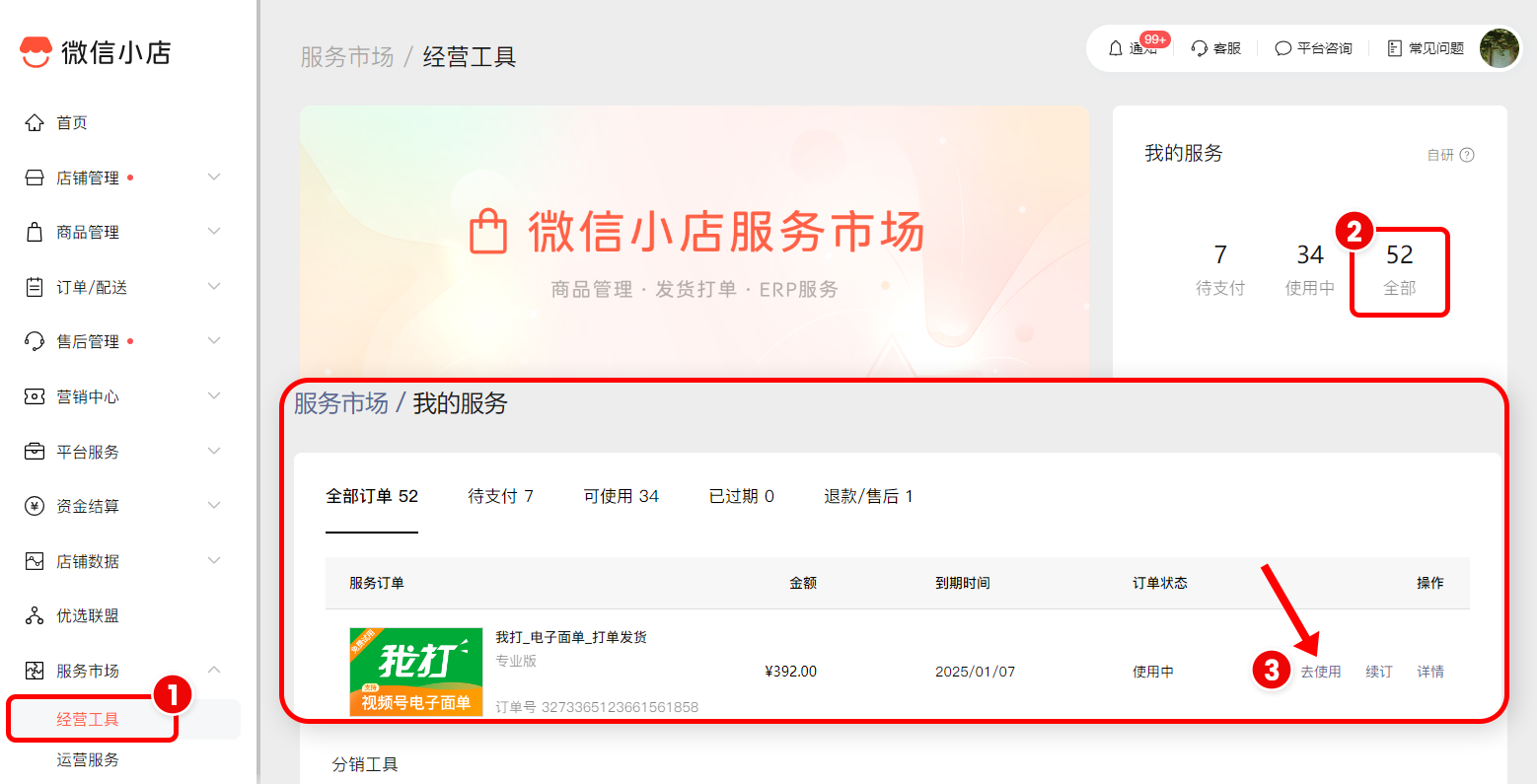
Task: Click 自研 label in 我的服务 card
Action: click(x=1440, y=155)
